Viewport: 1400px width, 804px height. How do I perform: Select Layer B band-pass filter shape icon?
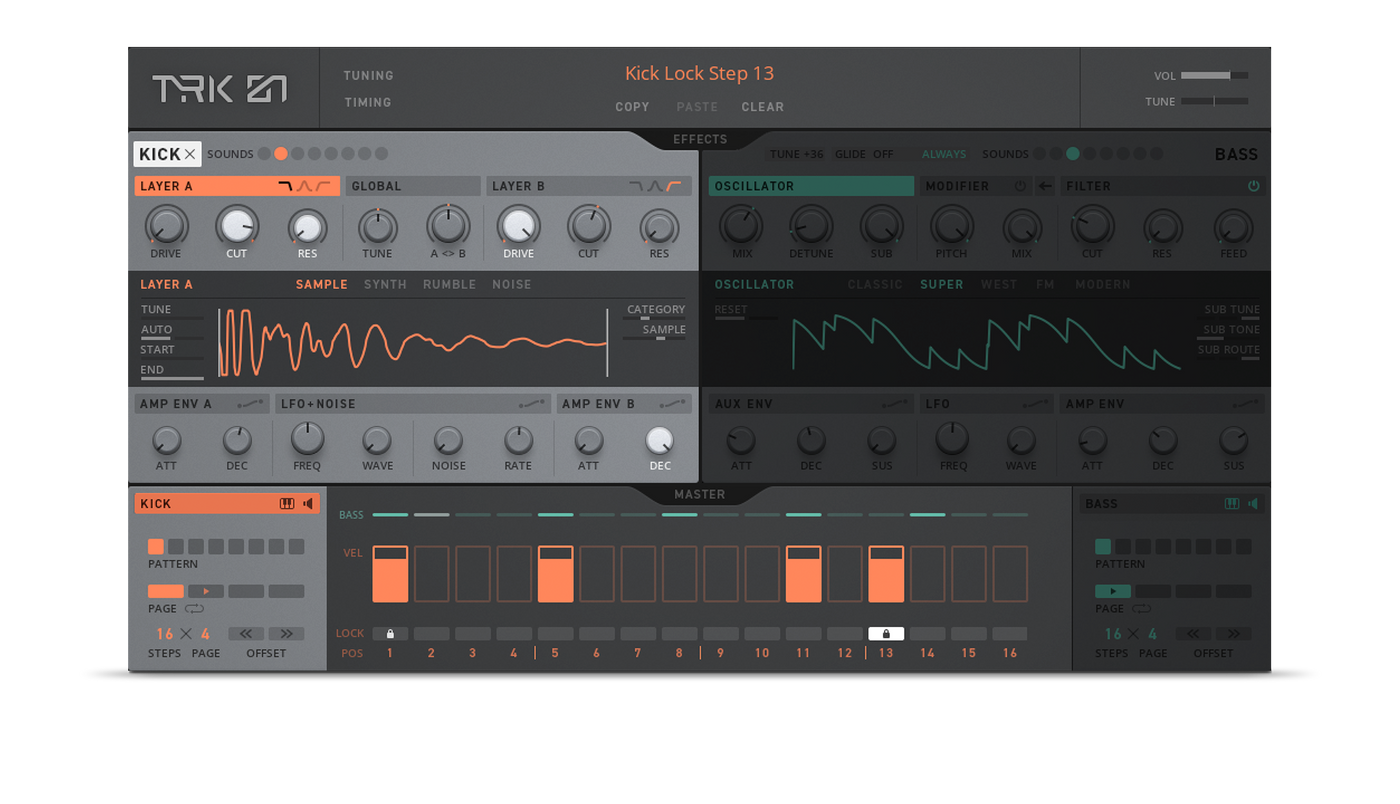coord(655,186)
